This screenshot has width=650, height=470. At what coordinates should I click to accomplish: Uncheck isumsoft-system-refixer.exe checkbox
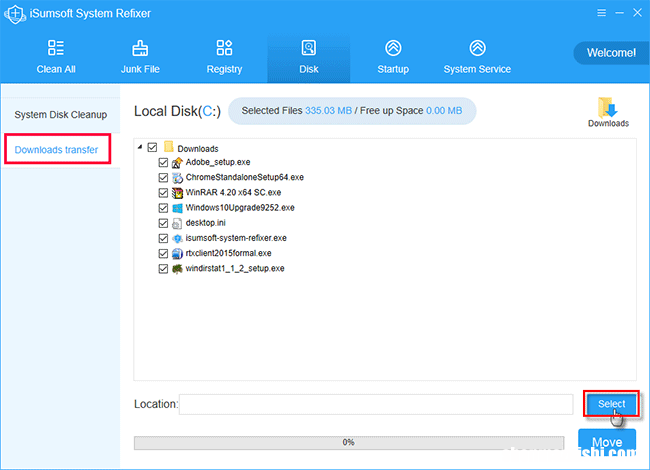(163, 238)
